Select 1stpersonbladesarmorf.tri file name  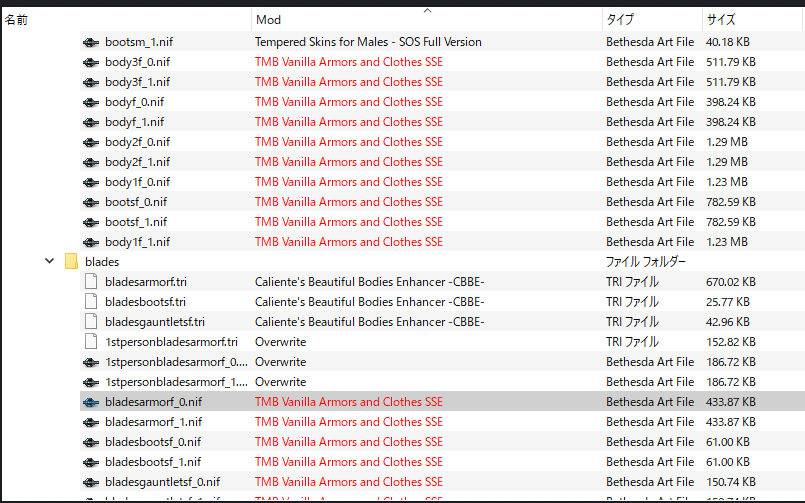coord(171,342)
